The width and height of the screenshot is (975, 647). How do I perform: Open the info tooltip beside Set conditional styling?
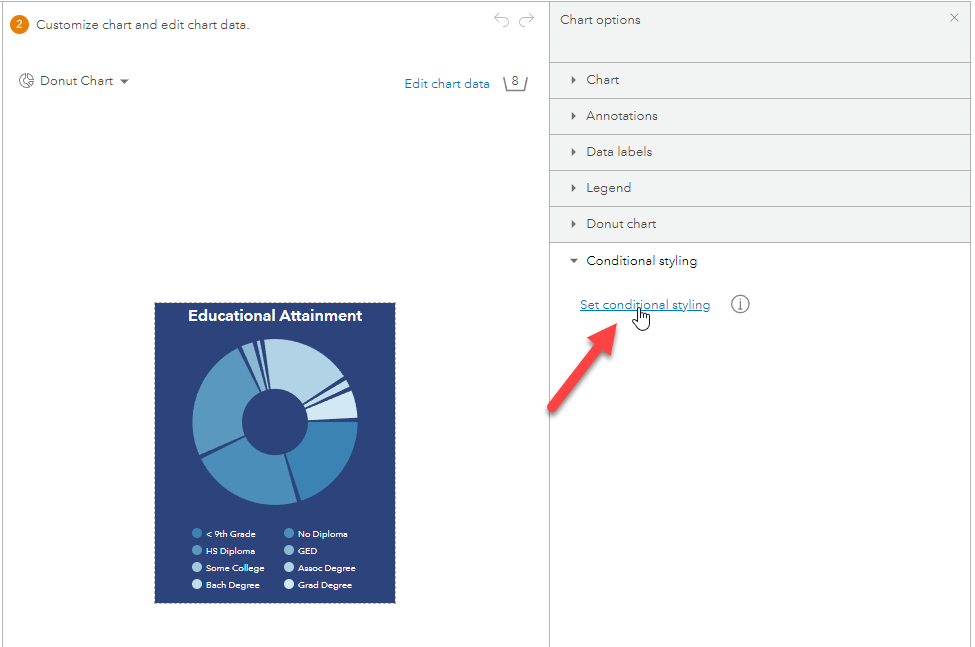(x=740, y=304)
